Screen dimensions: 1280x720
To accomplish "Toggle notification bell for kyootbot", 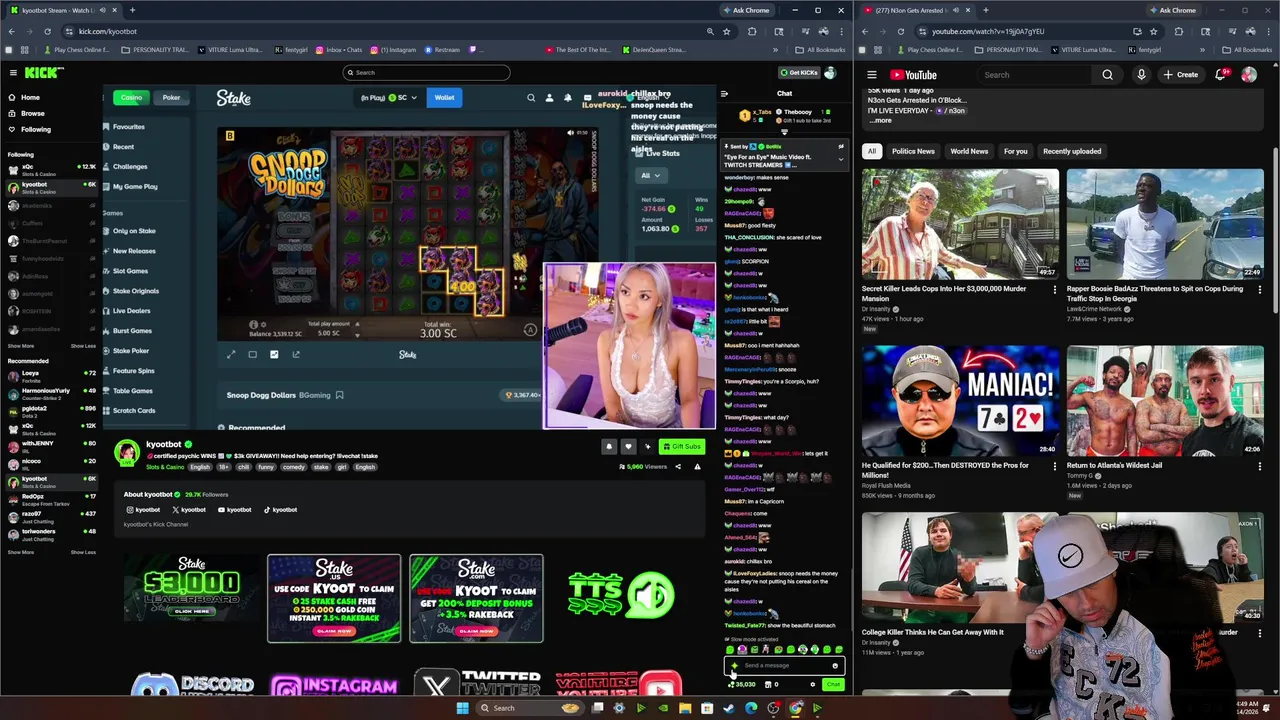I will point(609,446).
